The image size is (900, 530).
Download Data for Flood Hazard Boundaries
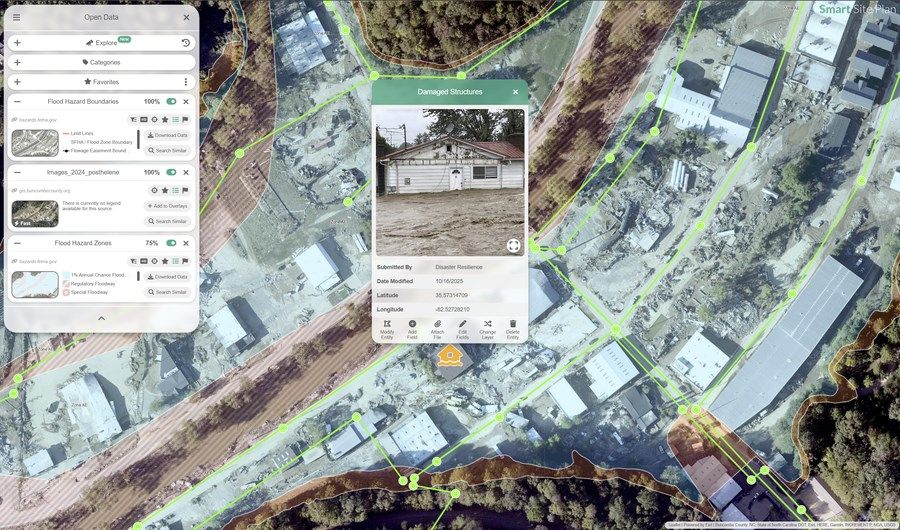pos(167,135)
